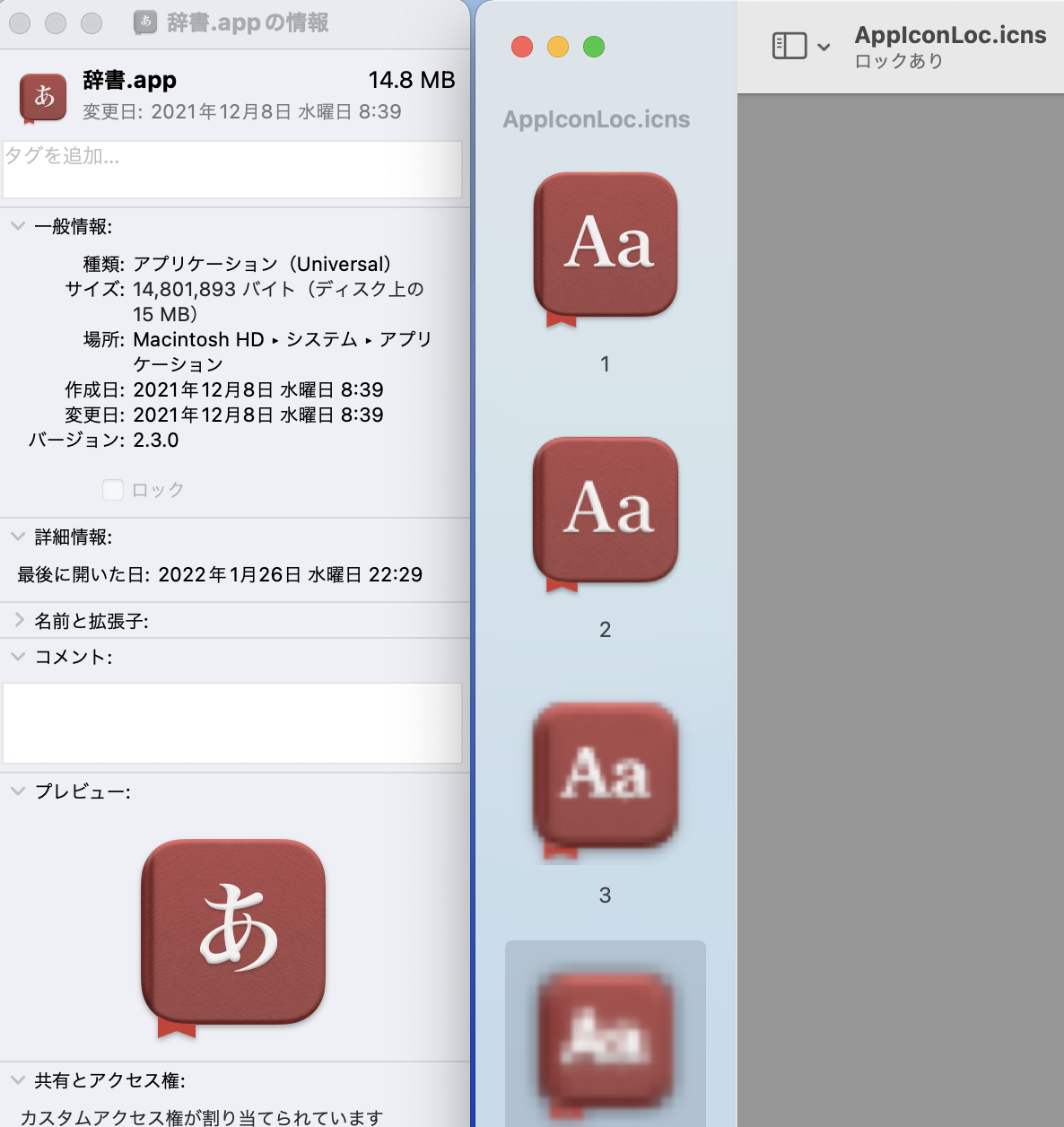Enable the ロック checkbox
The width and height of the screenshot is (1064, 1127).
(x=113, y=490)
